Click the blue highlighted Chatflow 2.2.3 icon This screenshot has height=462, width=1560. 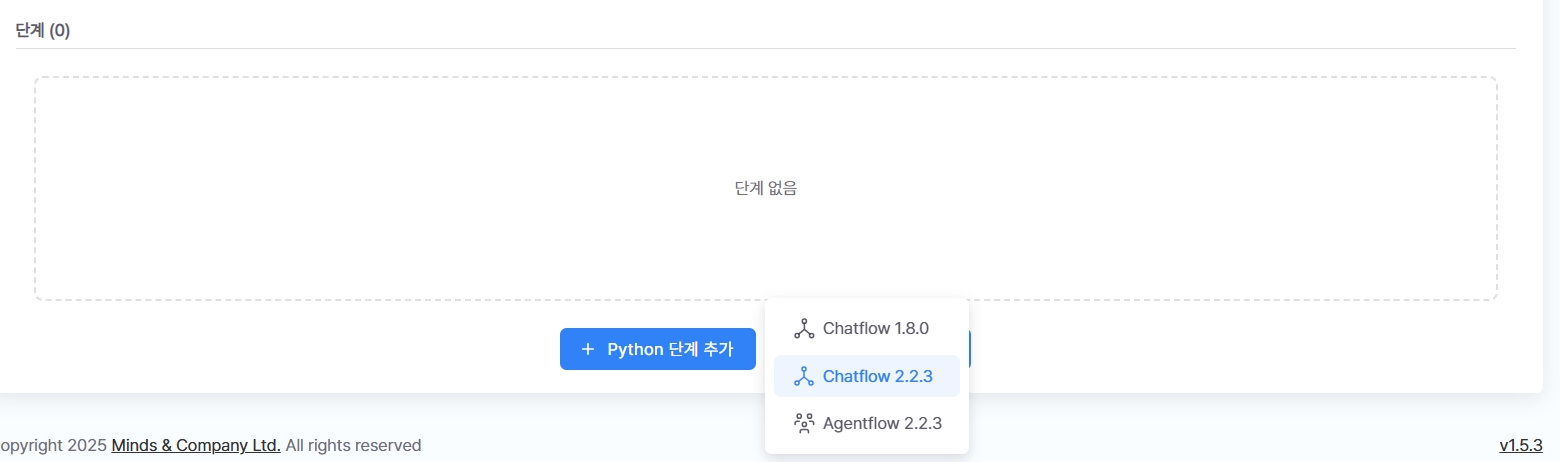coord(804,376)
